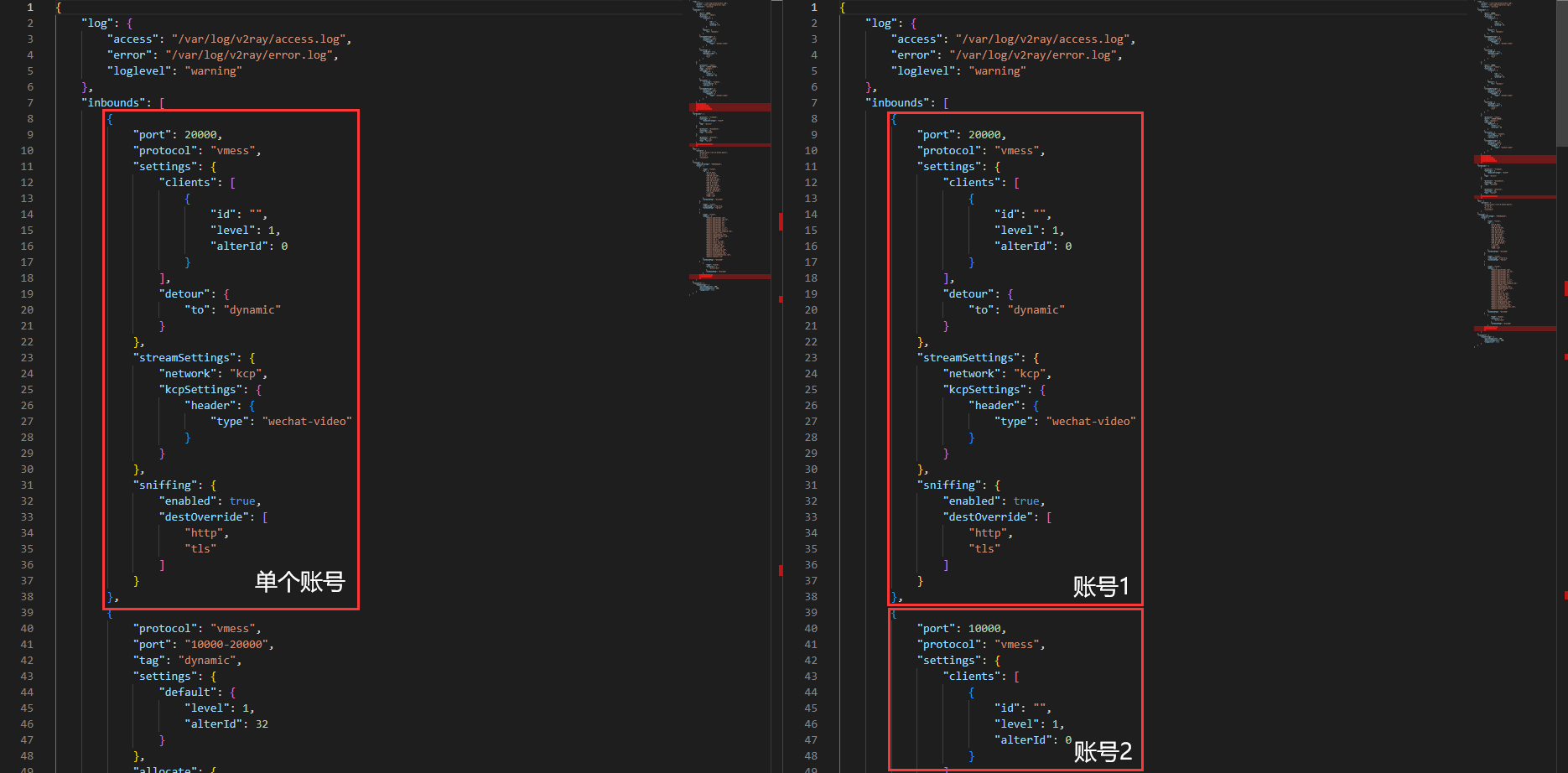Click the "default" key in the left pane
The image size is (1568, 773).
pos(188,693)
